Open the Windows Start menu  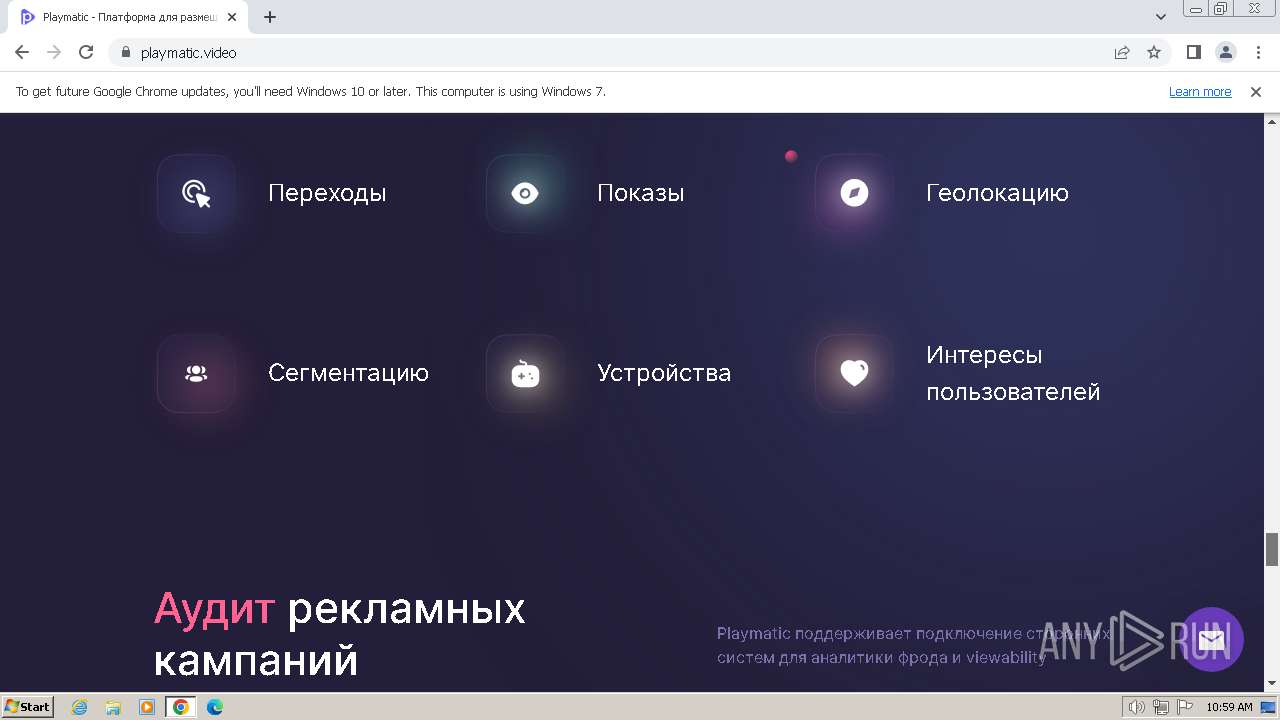coord(28,706)
